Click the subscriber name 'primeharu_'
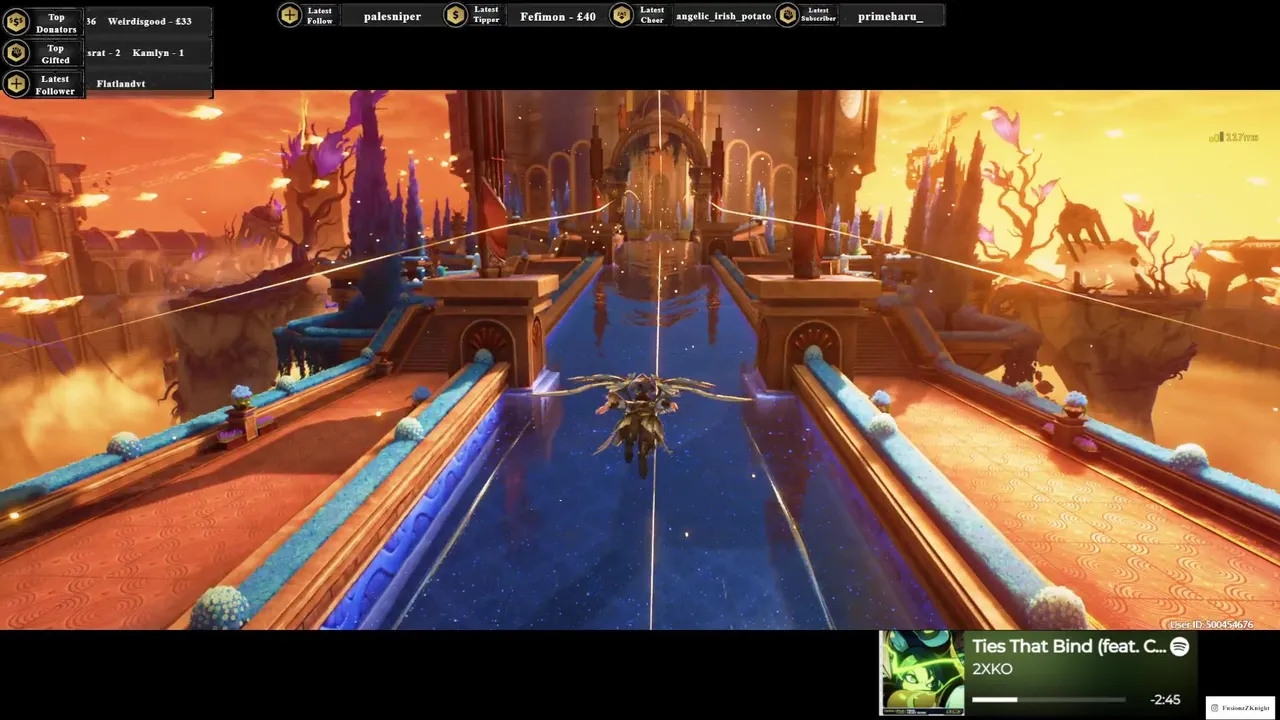The width and height of the screenshot is (1280, 720). 890,16
